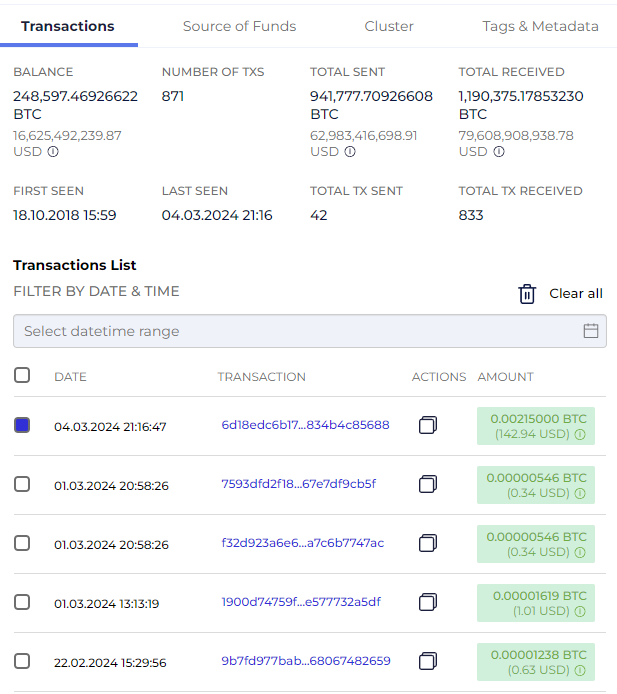617x694 pixels.
Task: Copy hash of transaction 1900d74759f...e577732a5df
Action: 428,602
